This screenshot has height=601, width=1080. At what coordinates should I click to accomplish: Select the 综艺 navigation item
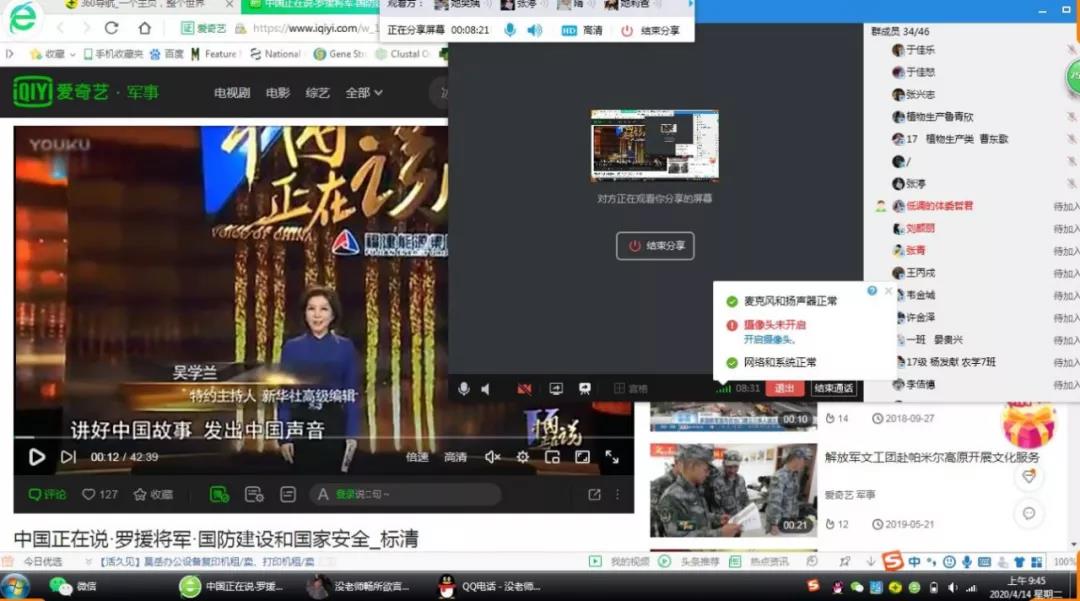[x=317, y=93]
